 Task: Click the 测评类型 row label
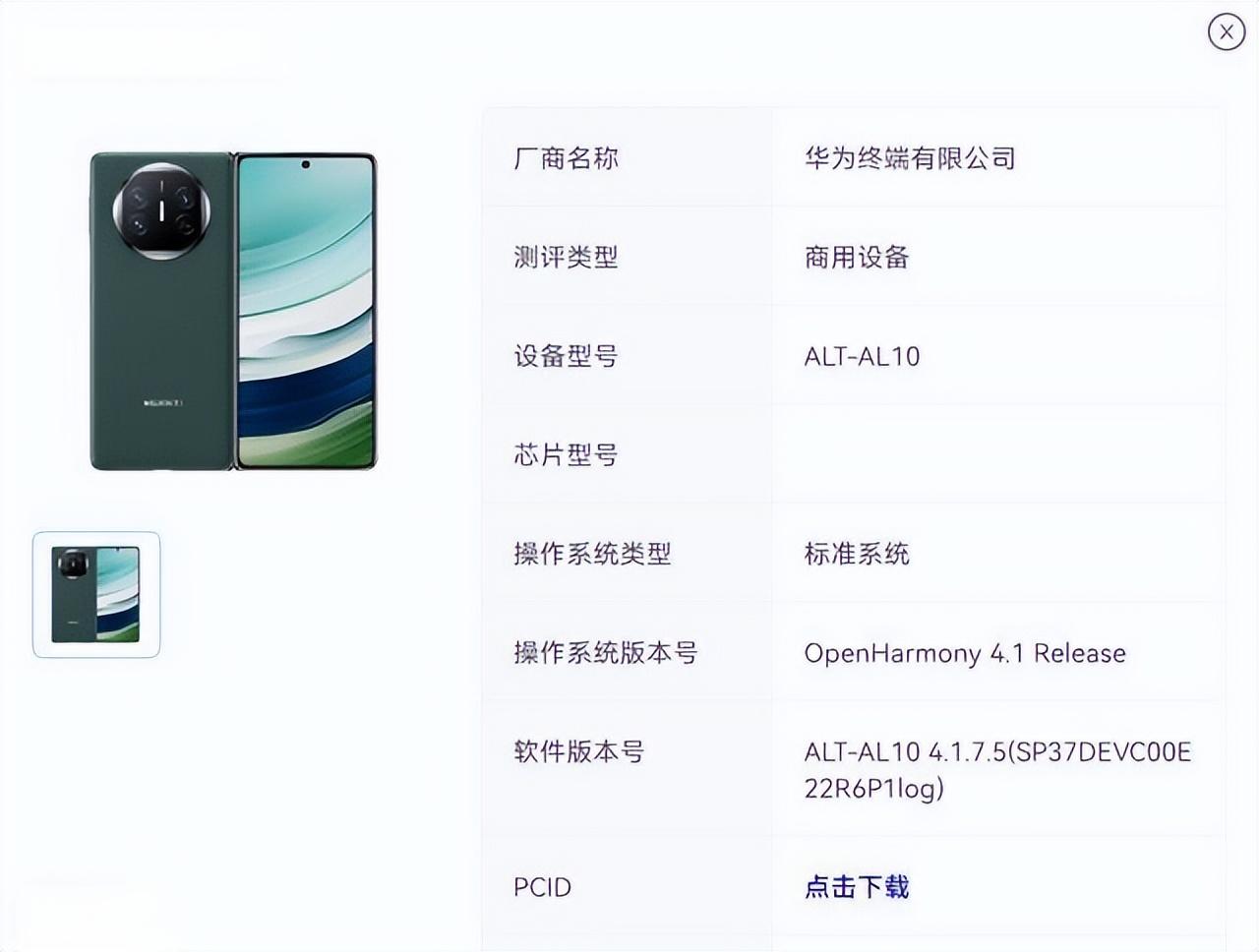click(566, 258)
